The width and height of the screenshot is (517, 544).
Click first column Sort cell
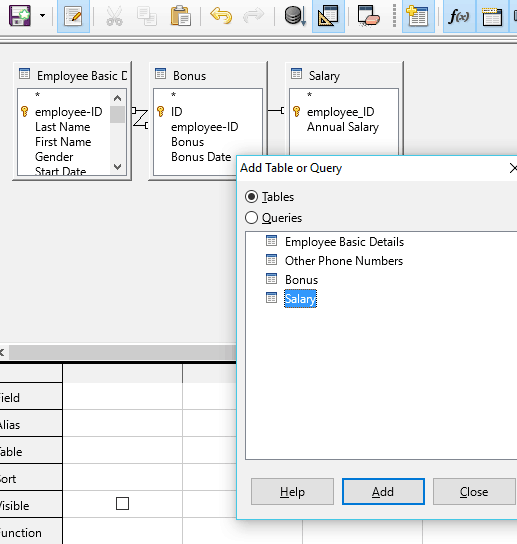coord(122,477)
